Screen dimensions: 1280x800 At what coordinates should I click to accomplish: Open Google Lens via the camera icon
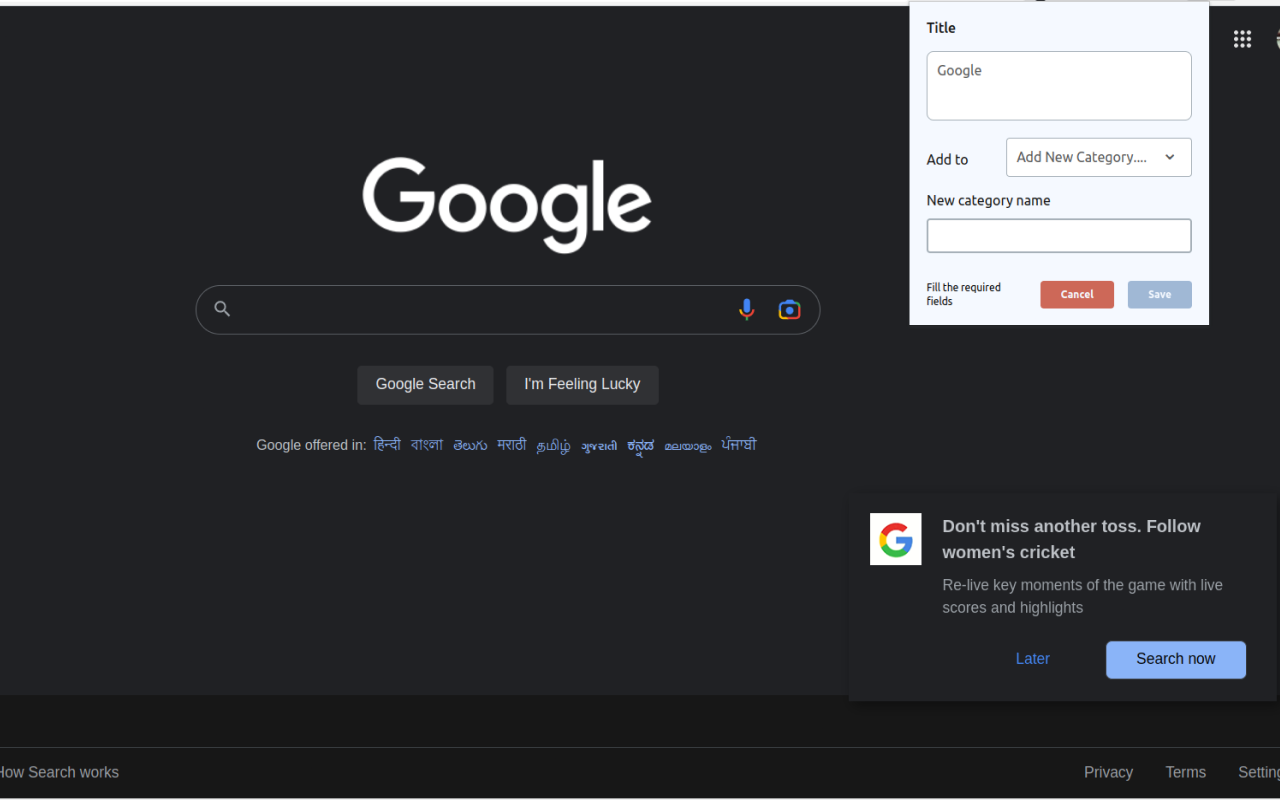coord(789,309)
